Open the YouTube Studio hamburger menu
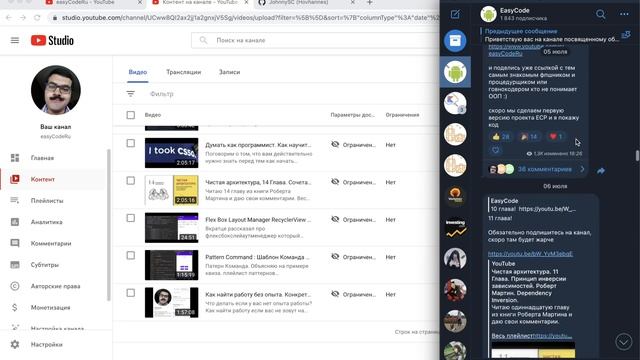 click(15, 40)
